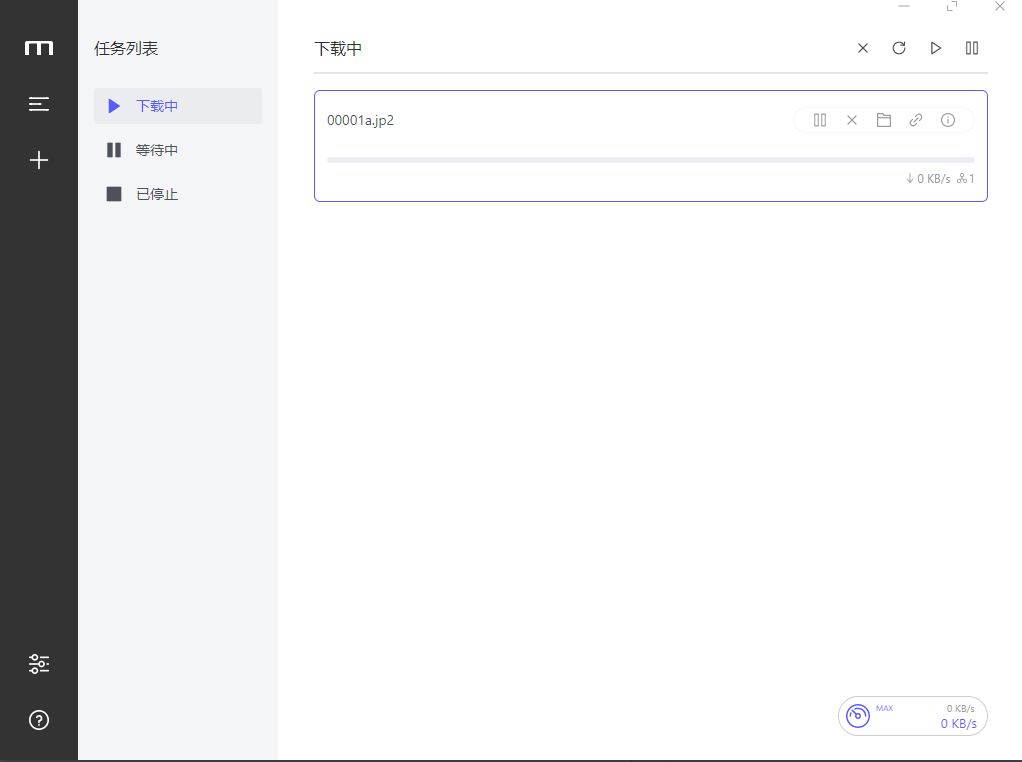
Task: Open the speed meter widget
Action: (x=912, y=716)
